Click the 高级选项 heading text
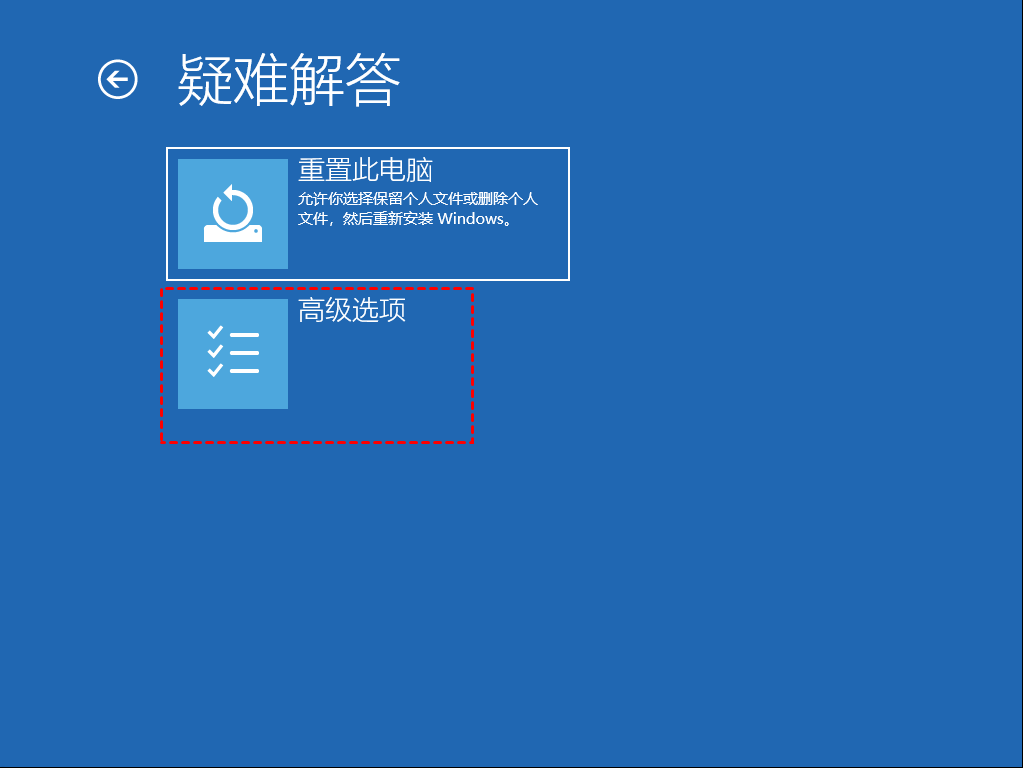The width and height of the screenshot is (1023, 768). click(352, 310)
